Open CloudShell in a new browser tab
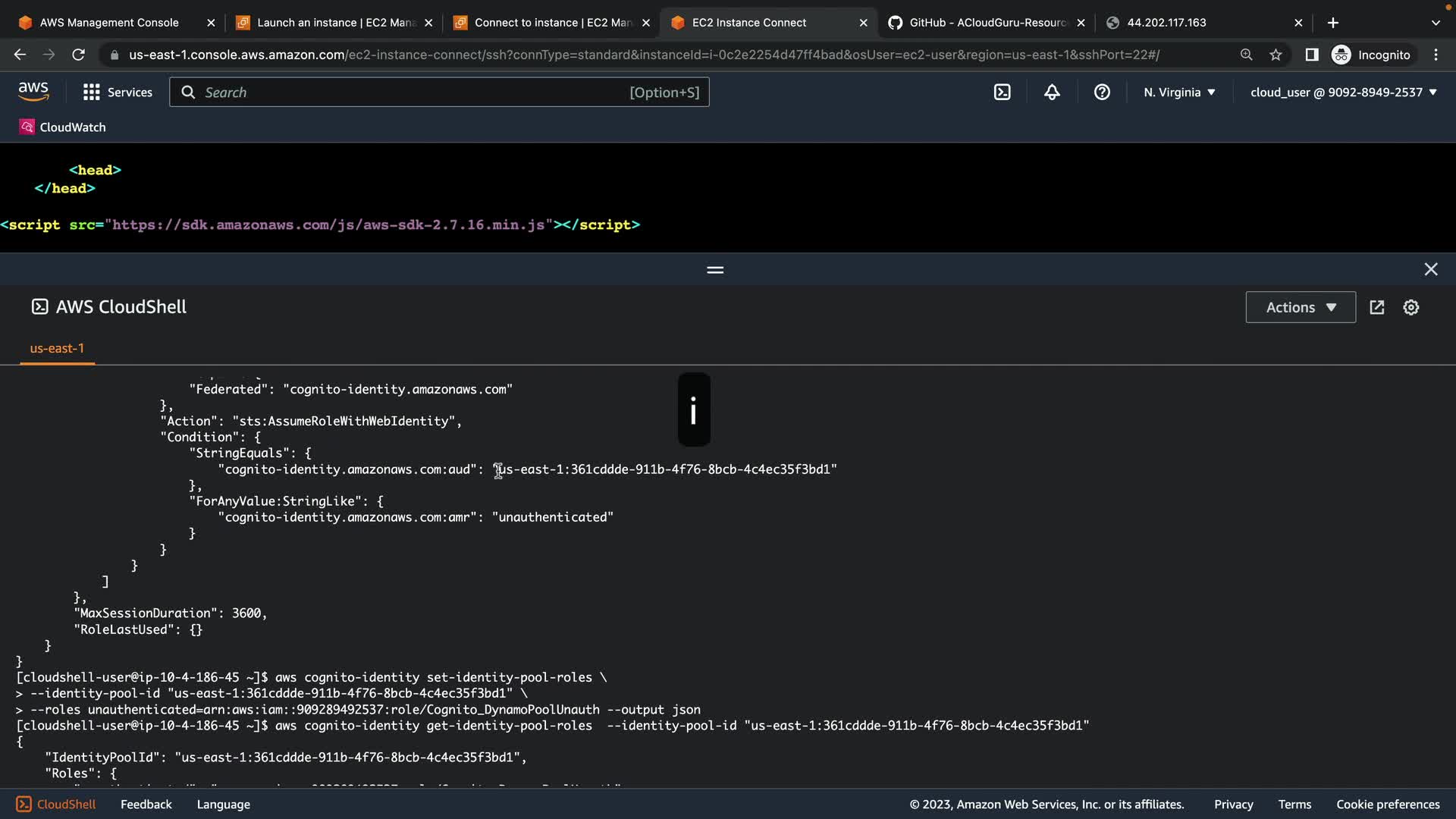1456x819 pixels. pos(1377,307)
